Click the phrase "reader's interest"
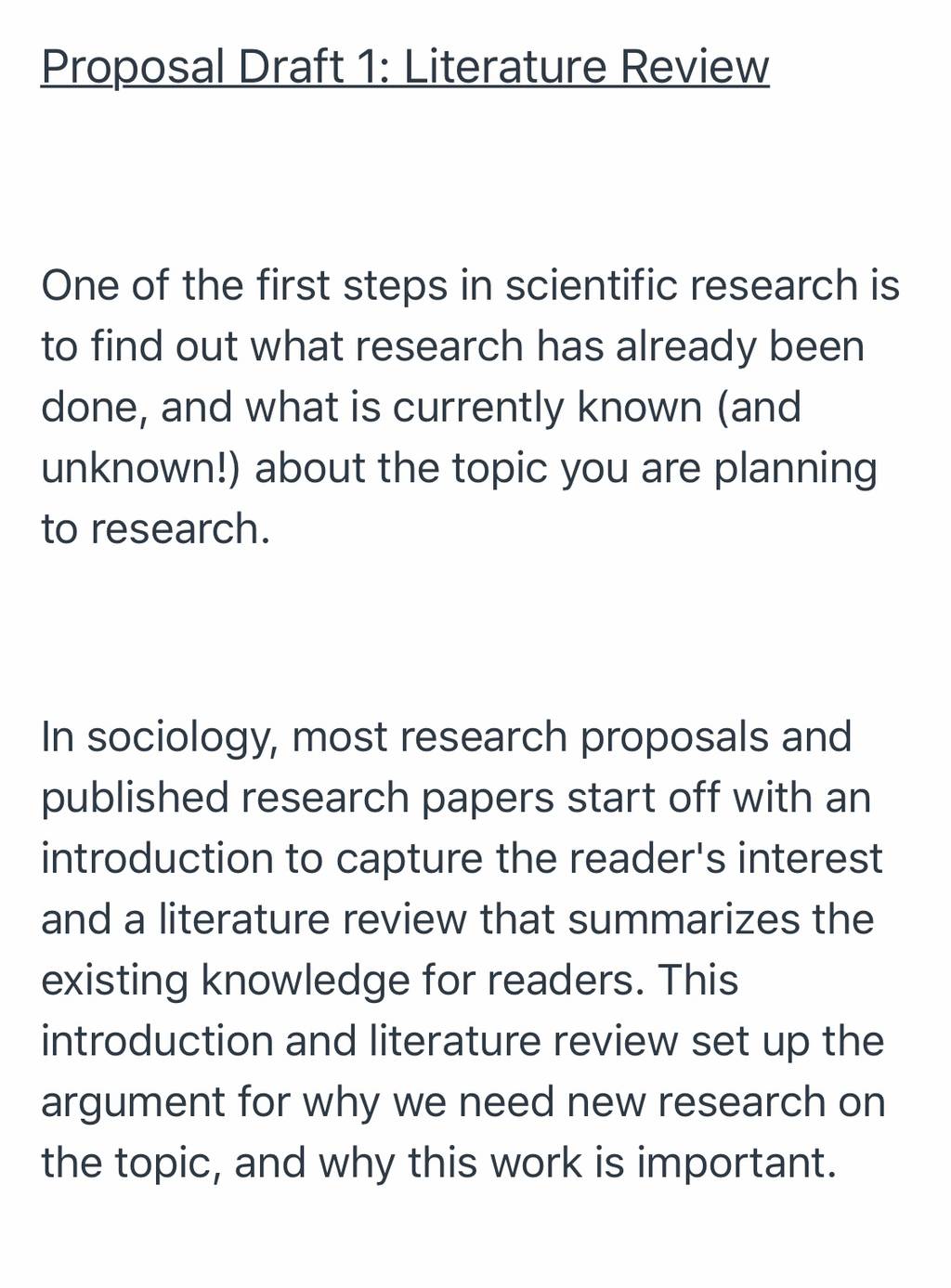 [x=725, y=858]
